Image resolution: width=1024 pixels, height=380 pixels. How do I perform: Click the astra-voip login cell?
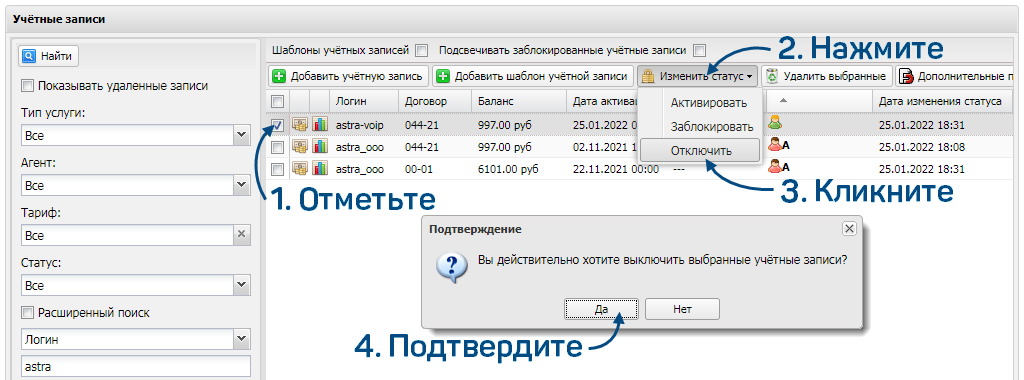coord(364,124)
